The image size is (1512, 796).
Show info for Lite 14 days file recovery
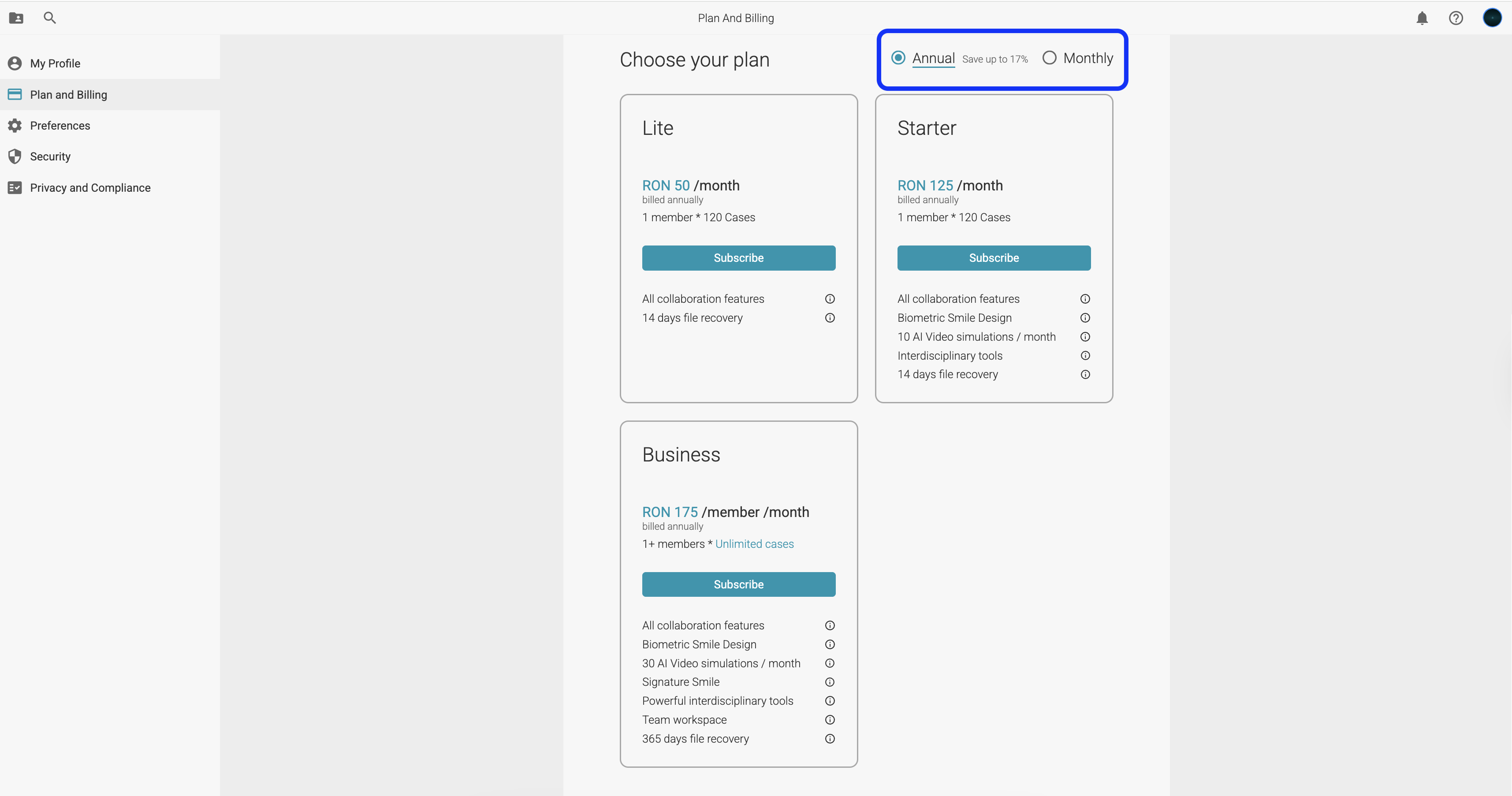(x=829, y=318)
